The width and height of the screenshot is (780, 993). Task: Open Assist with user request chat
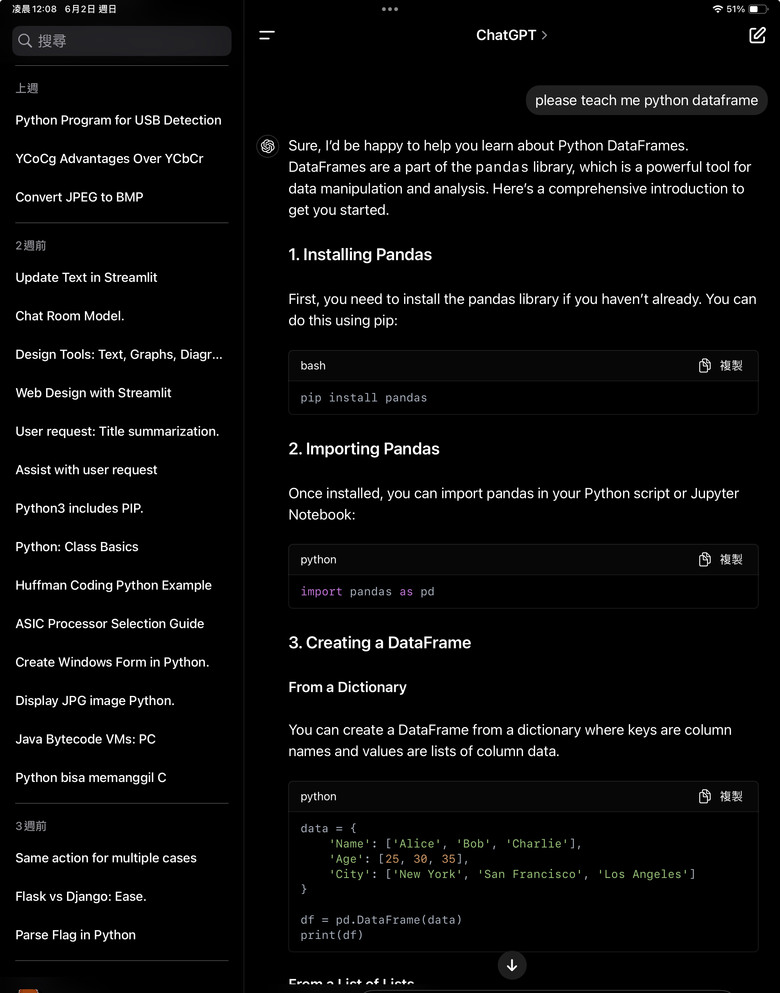pos(86,470)
